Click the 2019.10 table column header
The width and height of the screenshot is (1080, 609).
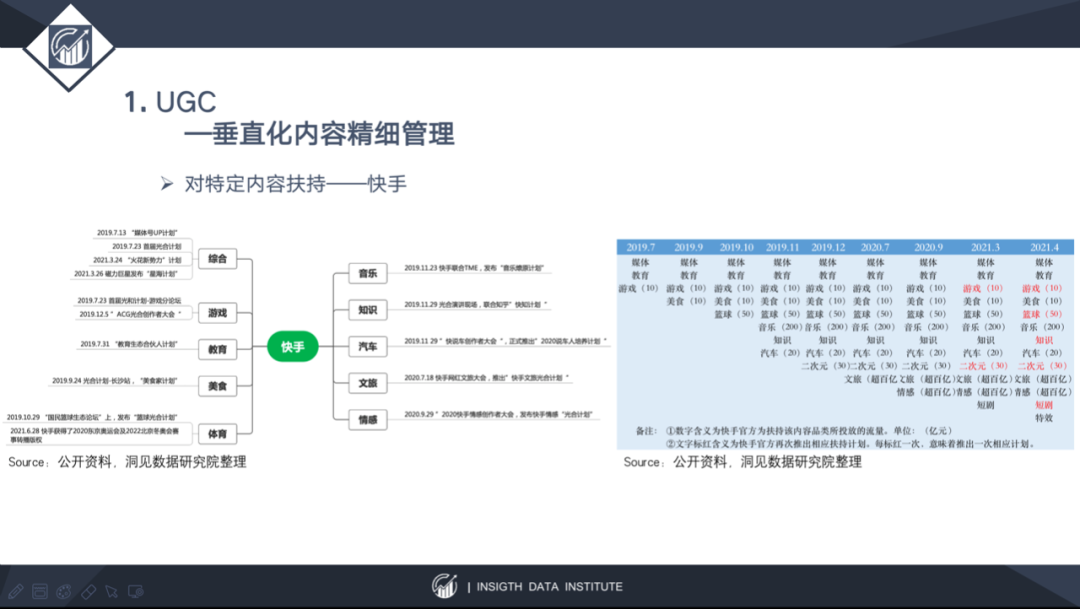(x=736, y=247)
